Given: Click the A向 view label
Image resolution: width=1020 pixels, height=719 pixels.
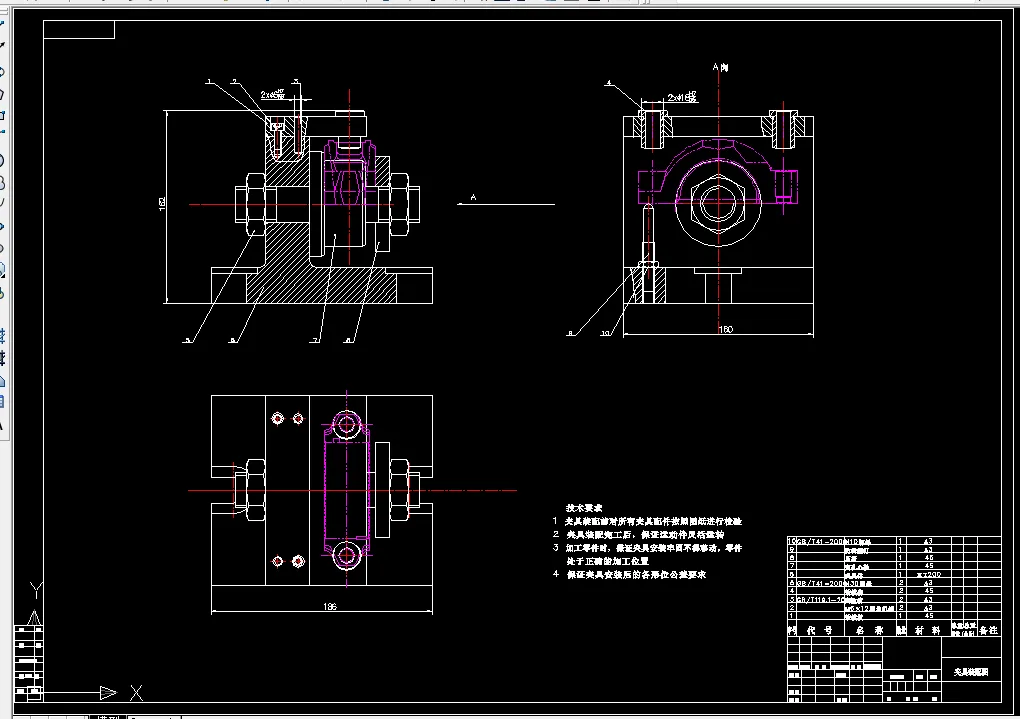Looking at the screenshot, I should pos(720,67).
